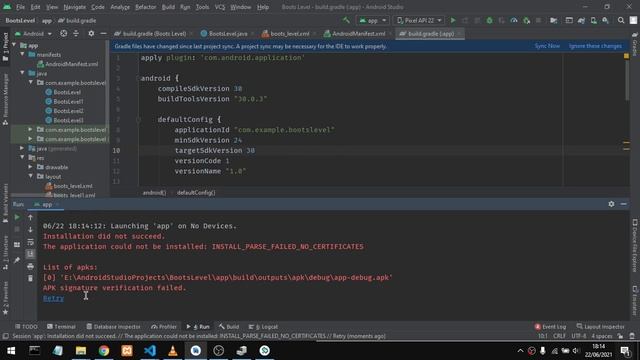Open the VCS menu
The height and width of the screenshot is (360, 640).
(220, 7)
